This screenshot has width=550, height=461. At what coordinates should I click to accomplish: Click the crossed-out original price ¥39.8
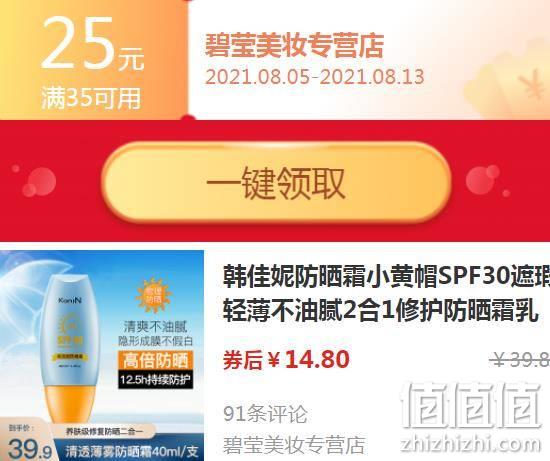[520, 360]
